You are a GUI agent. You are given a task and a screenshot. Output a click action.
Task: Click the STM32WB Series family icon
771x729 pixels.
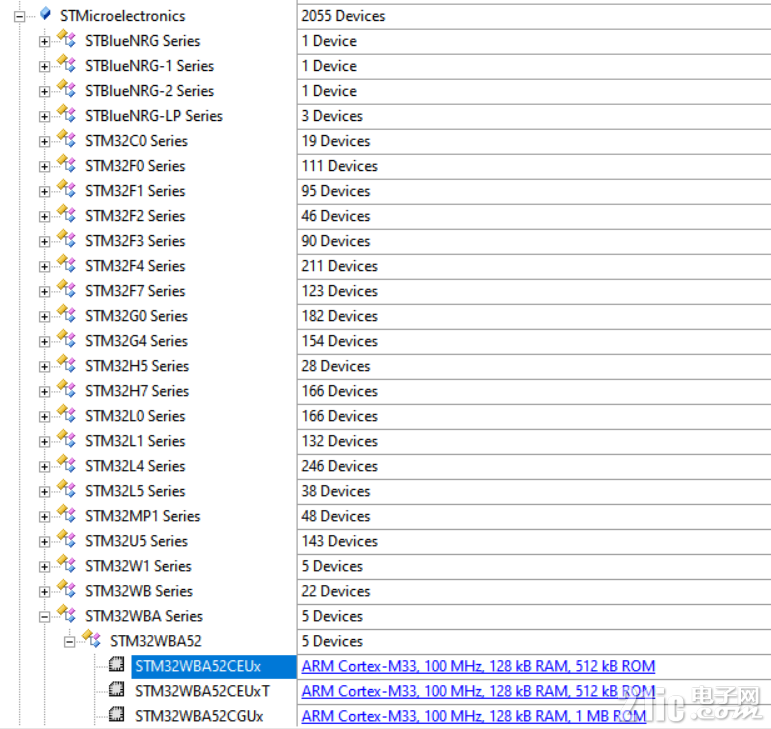(66, 589)
